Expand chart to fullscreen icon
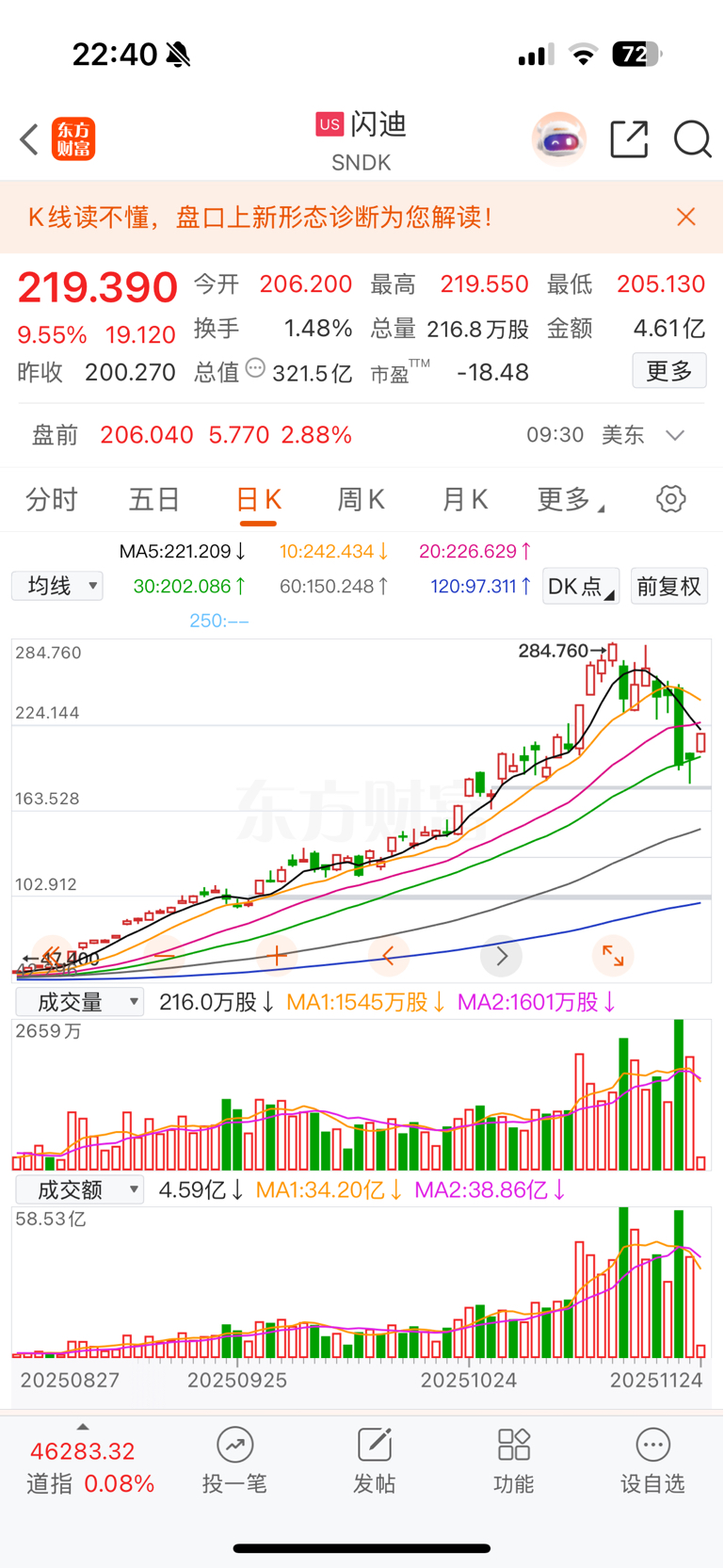 [x=613, y=956]
